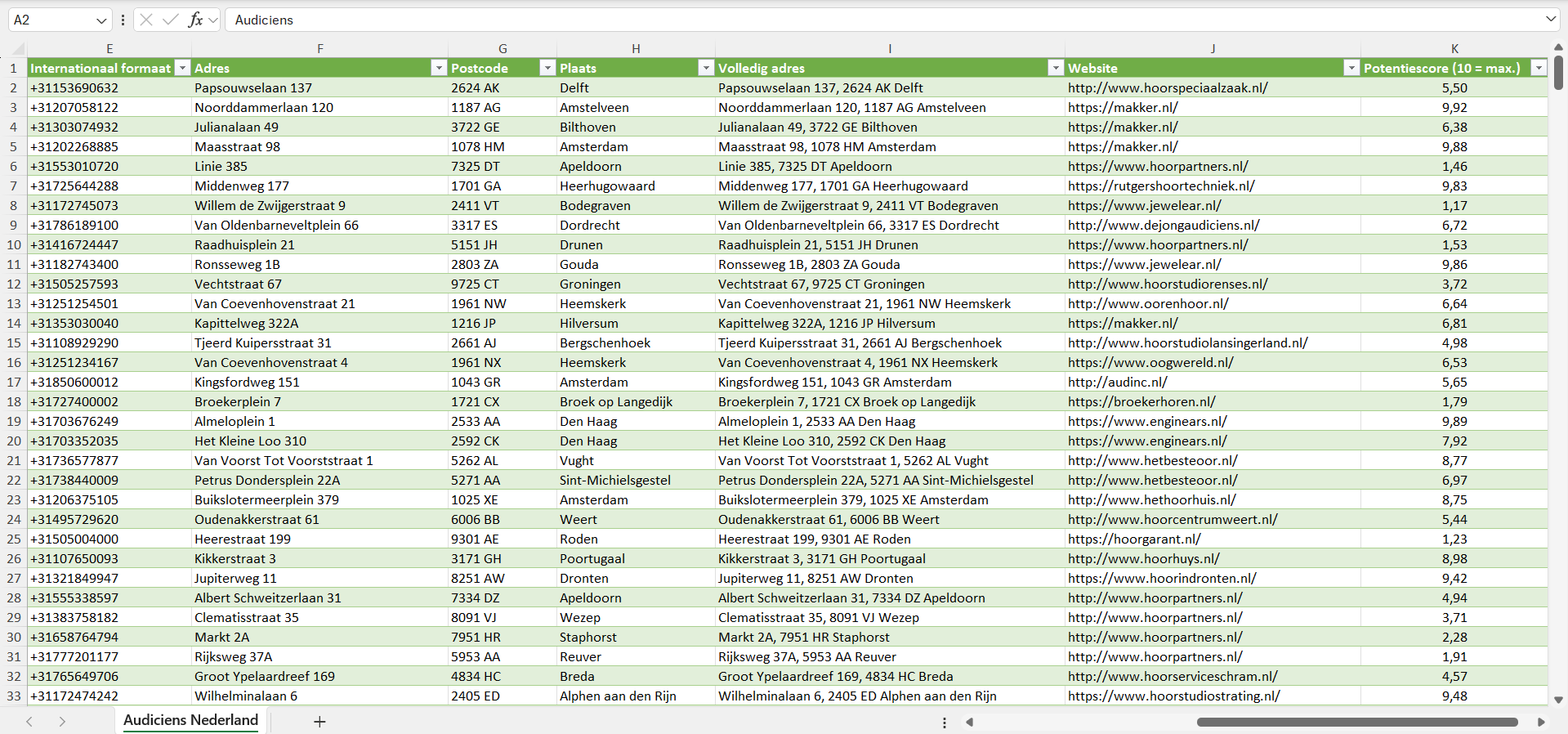Image resolution: width=1568 pixels, height=734 pixels.
Task: Add a new sheet with plus icon
Action: tap(319, 722)
